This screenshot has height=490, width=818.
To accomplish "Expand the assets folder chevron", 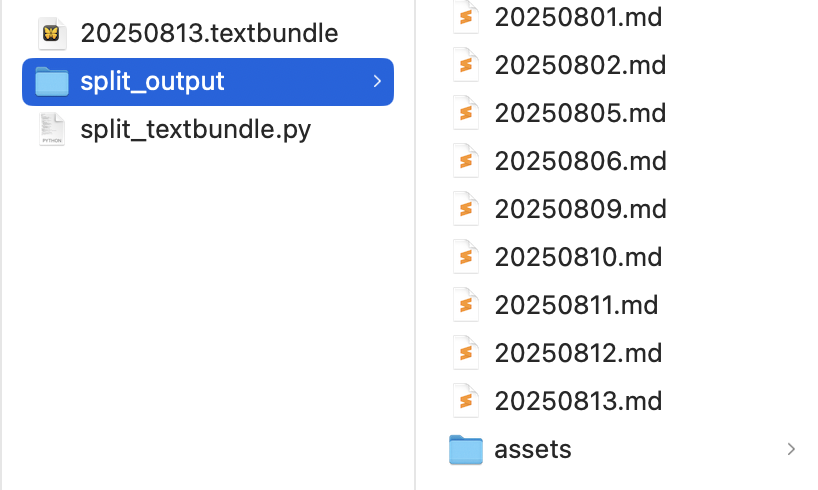I will (x=791, y=449).
